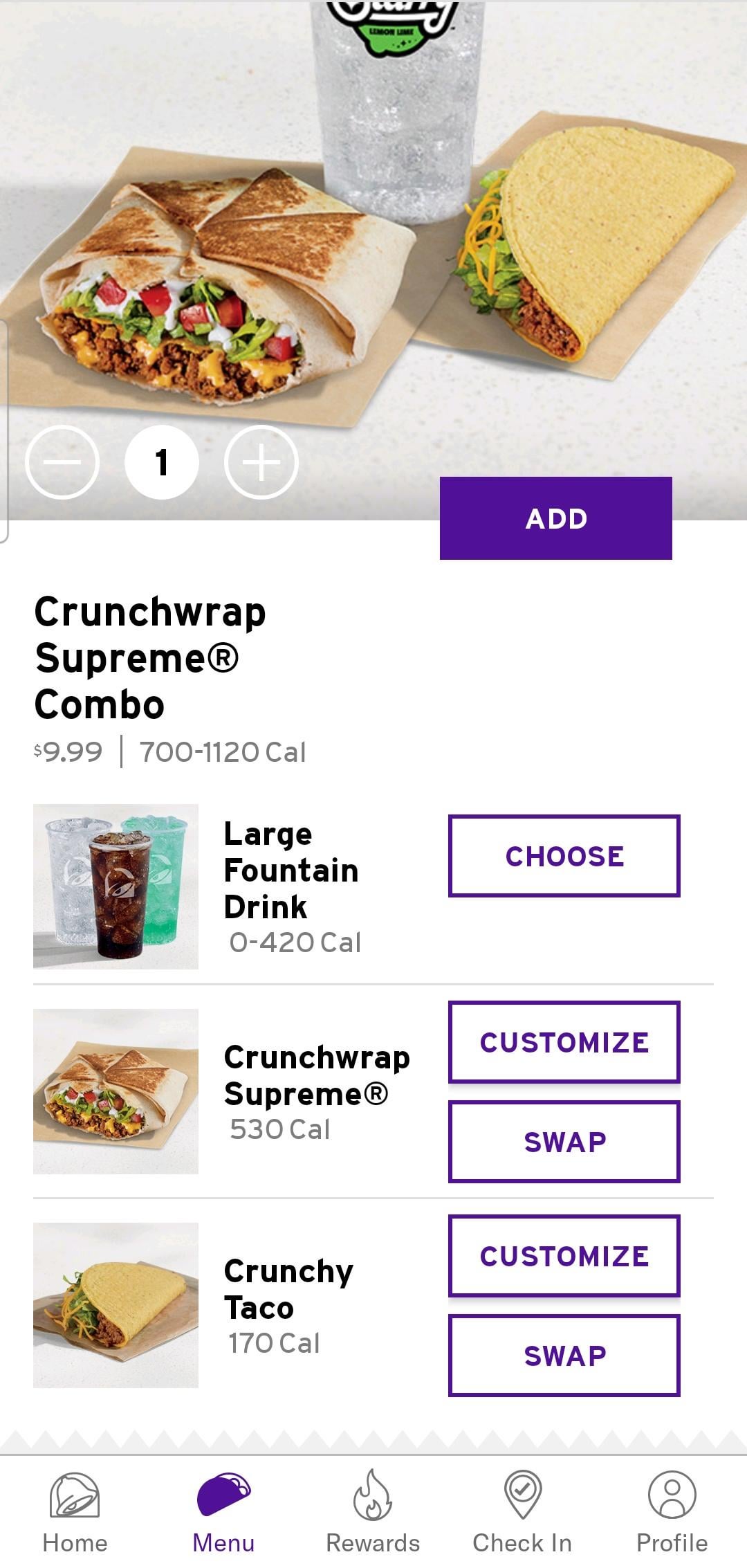The height and width of the screenshot is (1568, 747).
Task: Tap the Crunchy Taco thumbnail image
Action: click(x=116, y=1305)
